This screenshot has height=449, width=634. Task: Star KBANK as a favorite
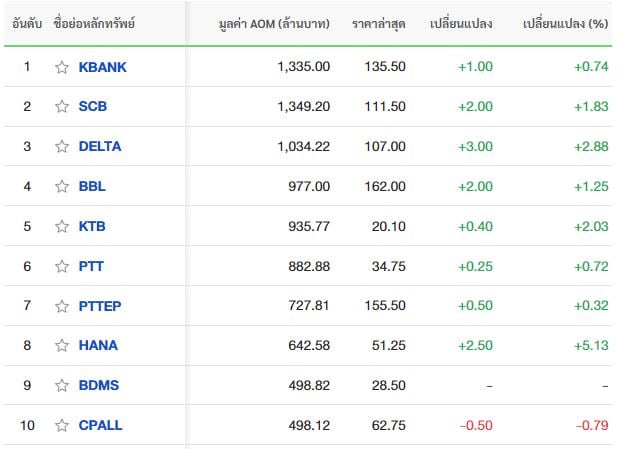62,67
